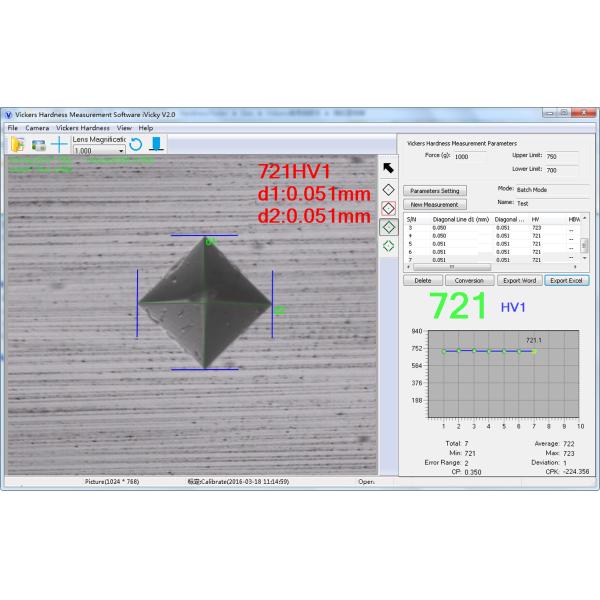
Task: Click the Upper Limit value field
Action: pyautogui.click(x=565, y=157)
